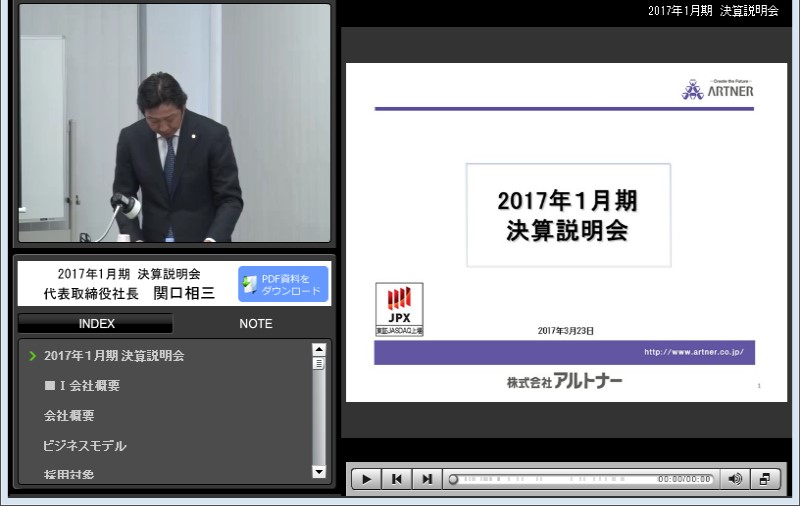Click the 00:00/00:00 time display
800x506 pixels.
tap(684, 479)
